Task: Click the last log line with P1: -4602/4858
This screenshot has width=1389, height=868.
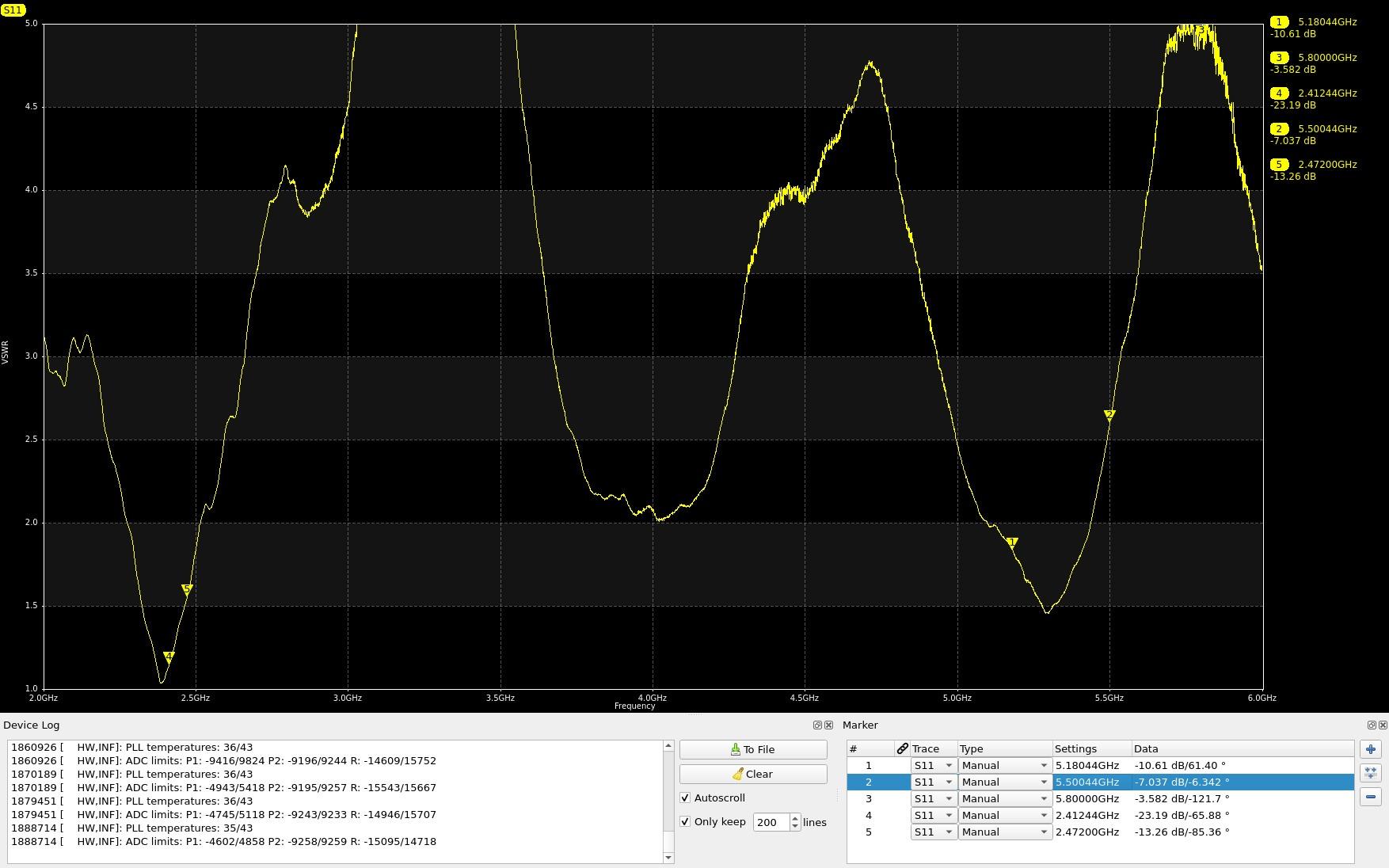Action: click(x=224, y=841)
